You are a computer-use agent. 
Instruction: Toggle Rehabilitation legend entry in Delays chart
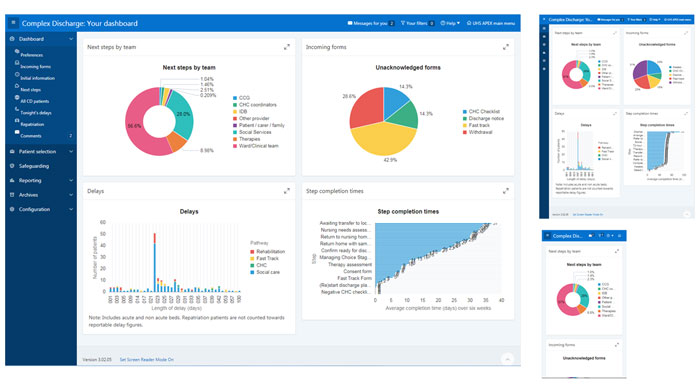pos(267,251)
